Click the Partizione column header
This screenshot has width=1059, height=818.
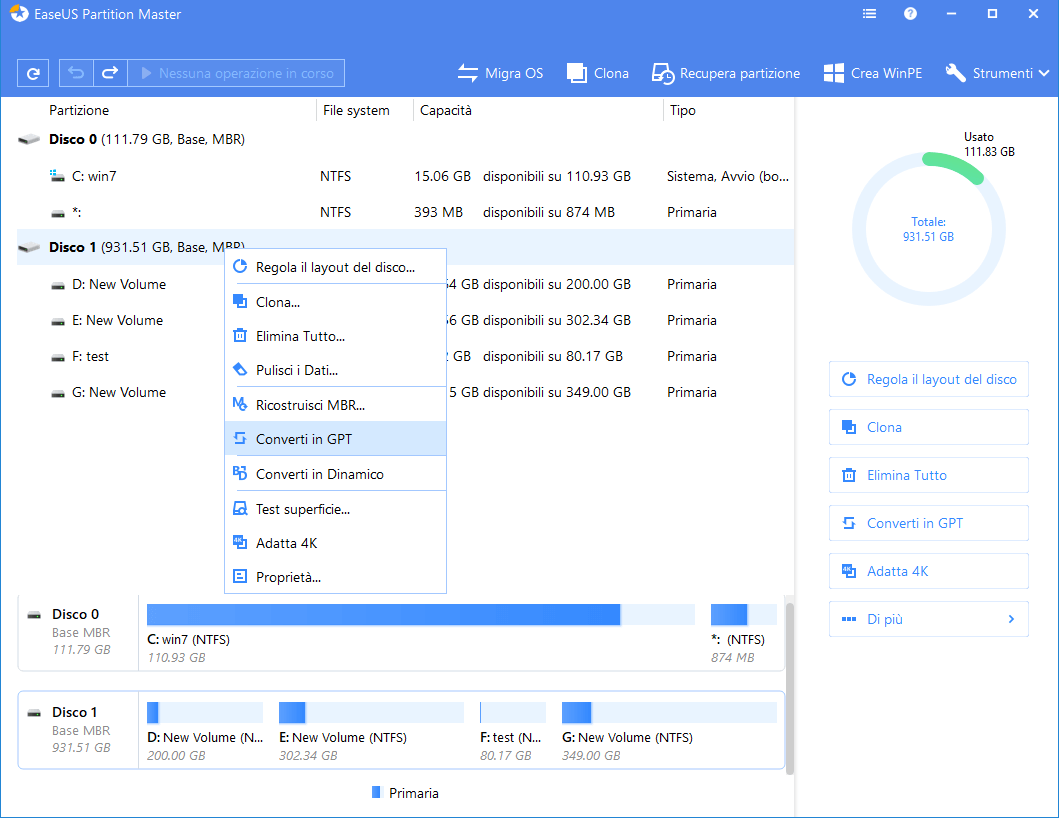coord(79,110)
